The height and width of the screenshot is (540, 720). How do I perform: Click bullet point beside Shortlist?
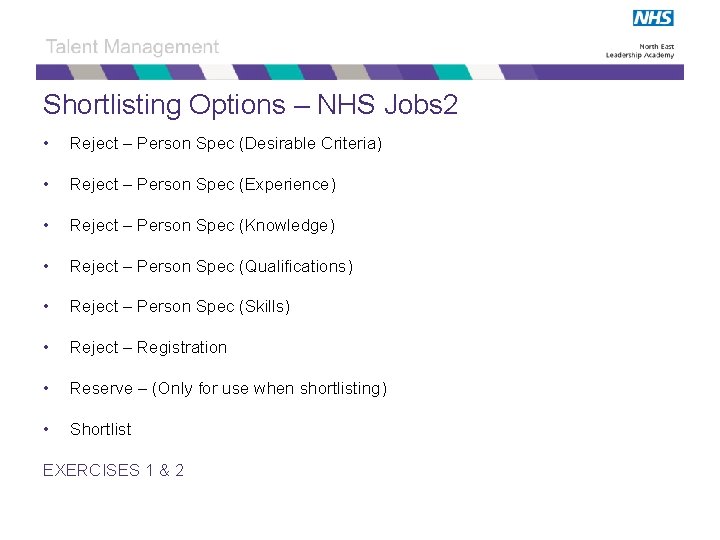46,429
